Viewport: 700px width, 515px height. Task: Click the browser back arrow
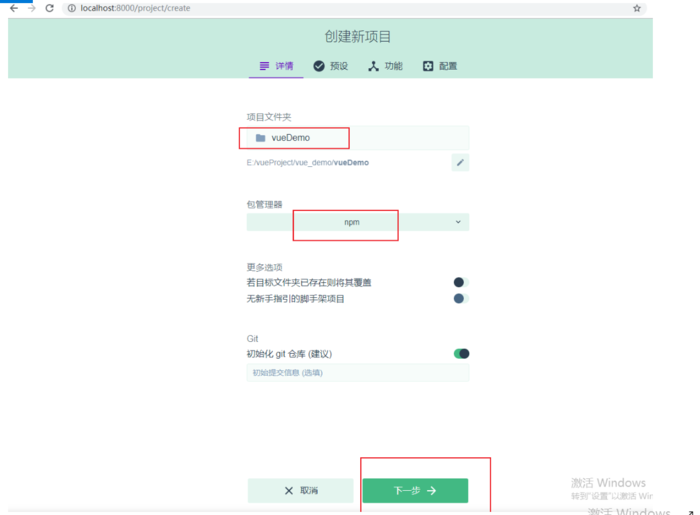click(x=14, y=8)
